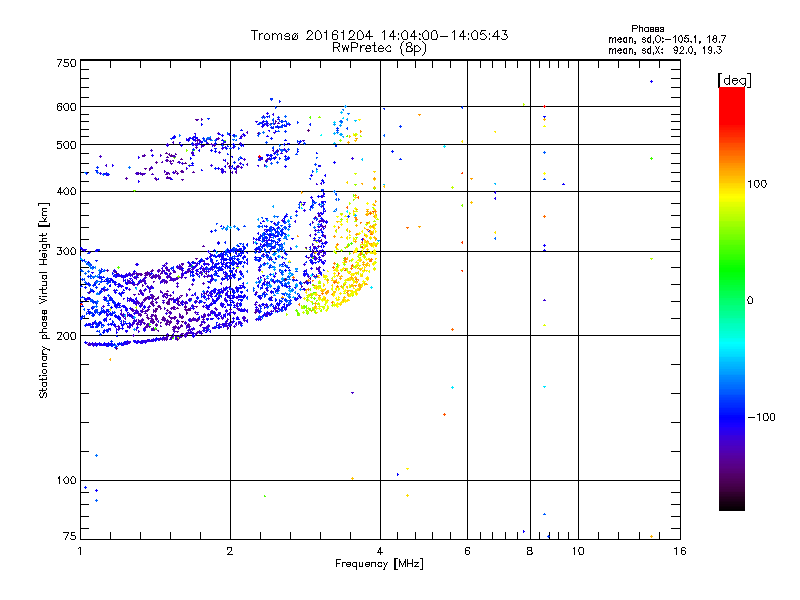Click the y-axis '500' tick label
The image size is (800, 600).
click(x=66, y=145)
